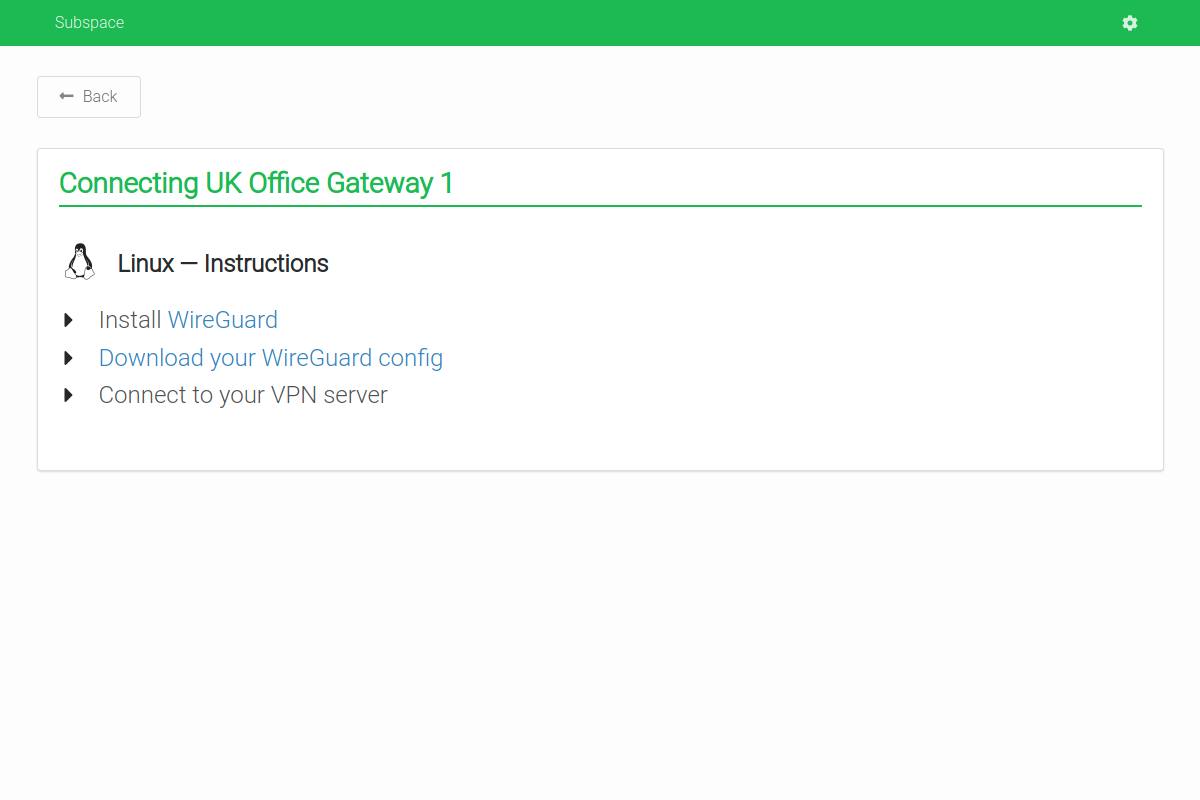
Task: Expand the Install WireGuard step triangle
Action: [69, 320]
